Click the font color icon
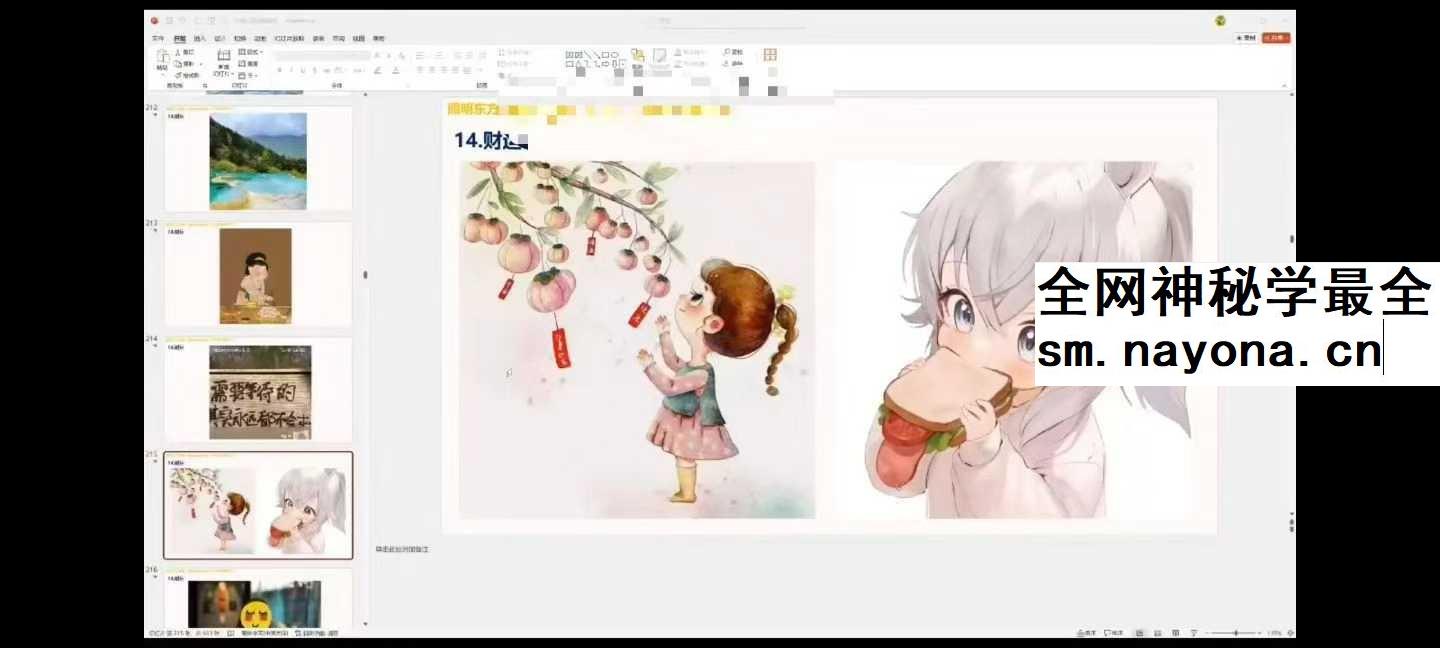This screenshot has height=648, width=1440. tap(396, 70)
